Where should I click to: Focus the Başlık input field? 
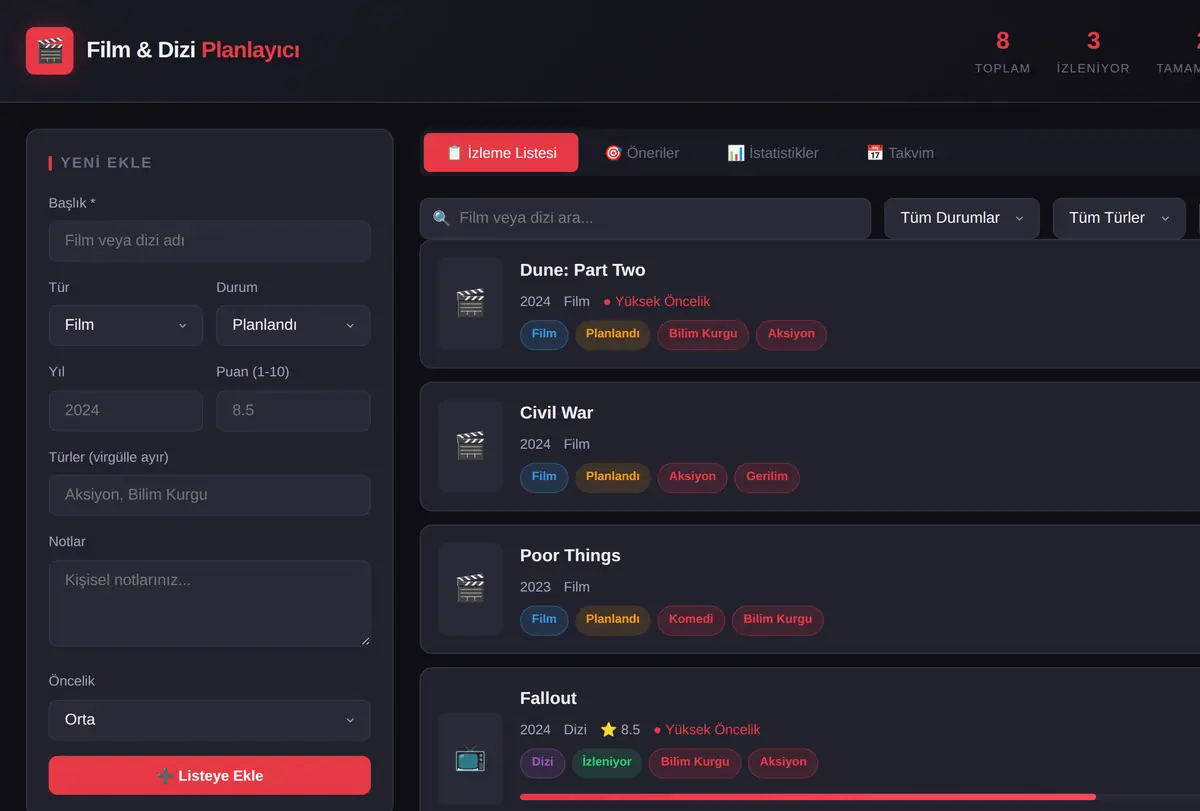coord(210,241)
